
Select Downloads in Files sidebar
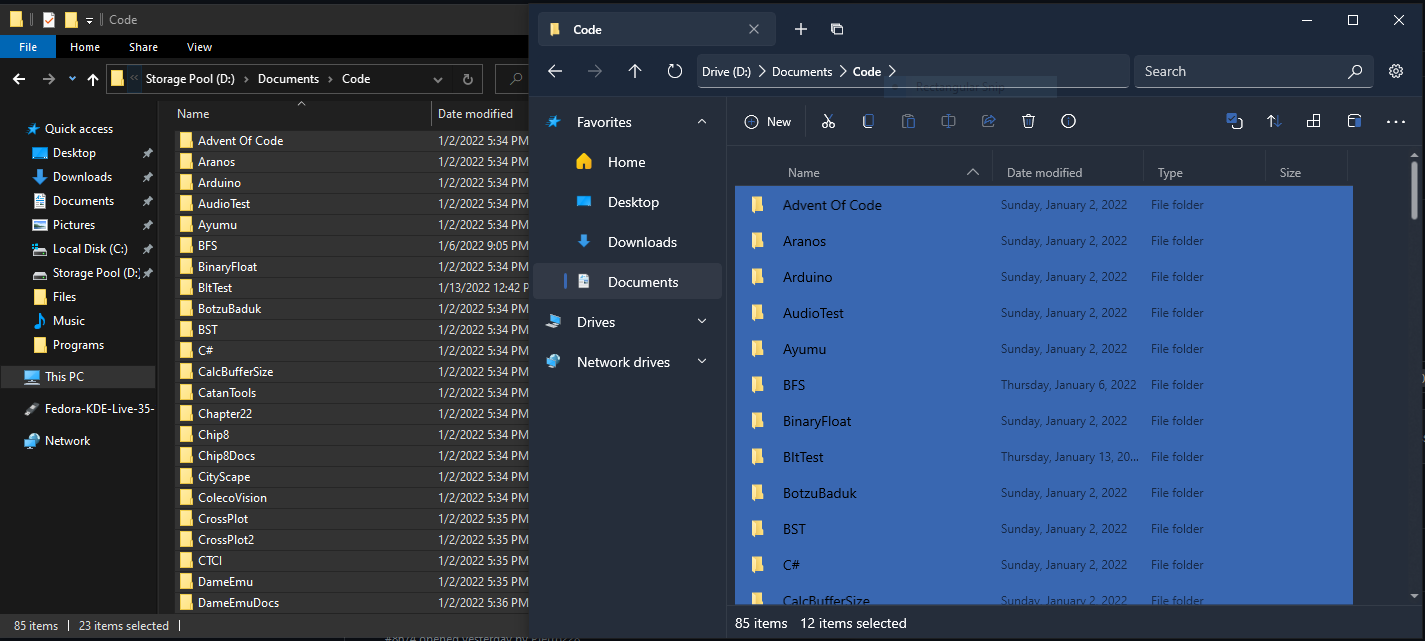tap(627, 242)
